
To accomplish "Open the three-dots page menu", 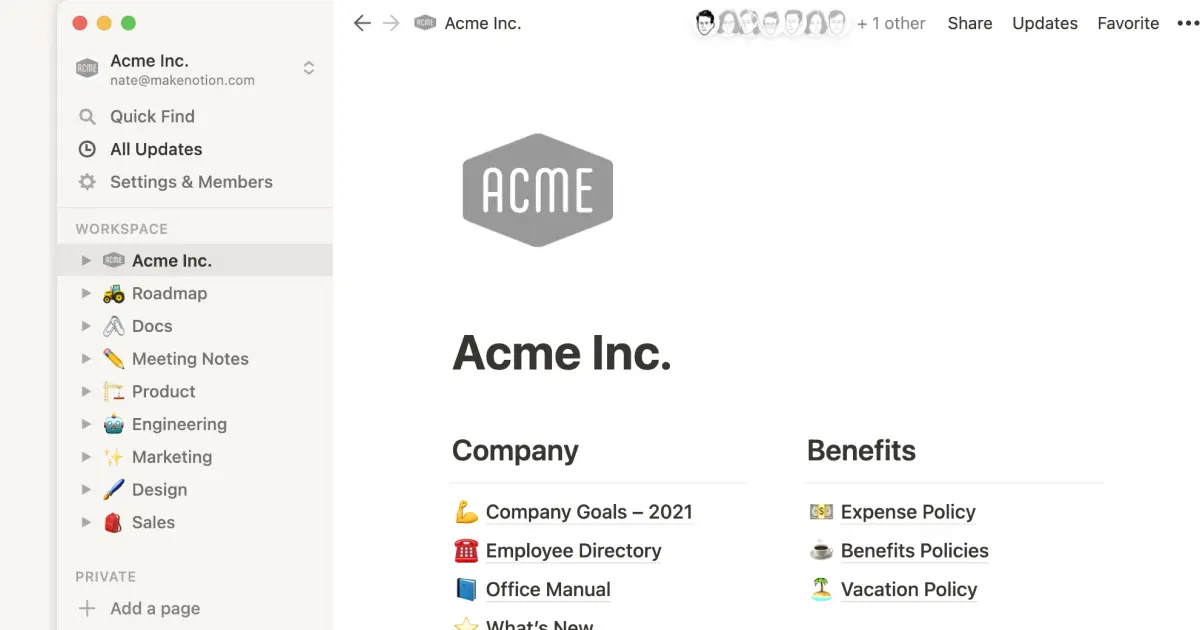I will click(x=1187, y=23).
